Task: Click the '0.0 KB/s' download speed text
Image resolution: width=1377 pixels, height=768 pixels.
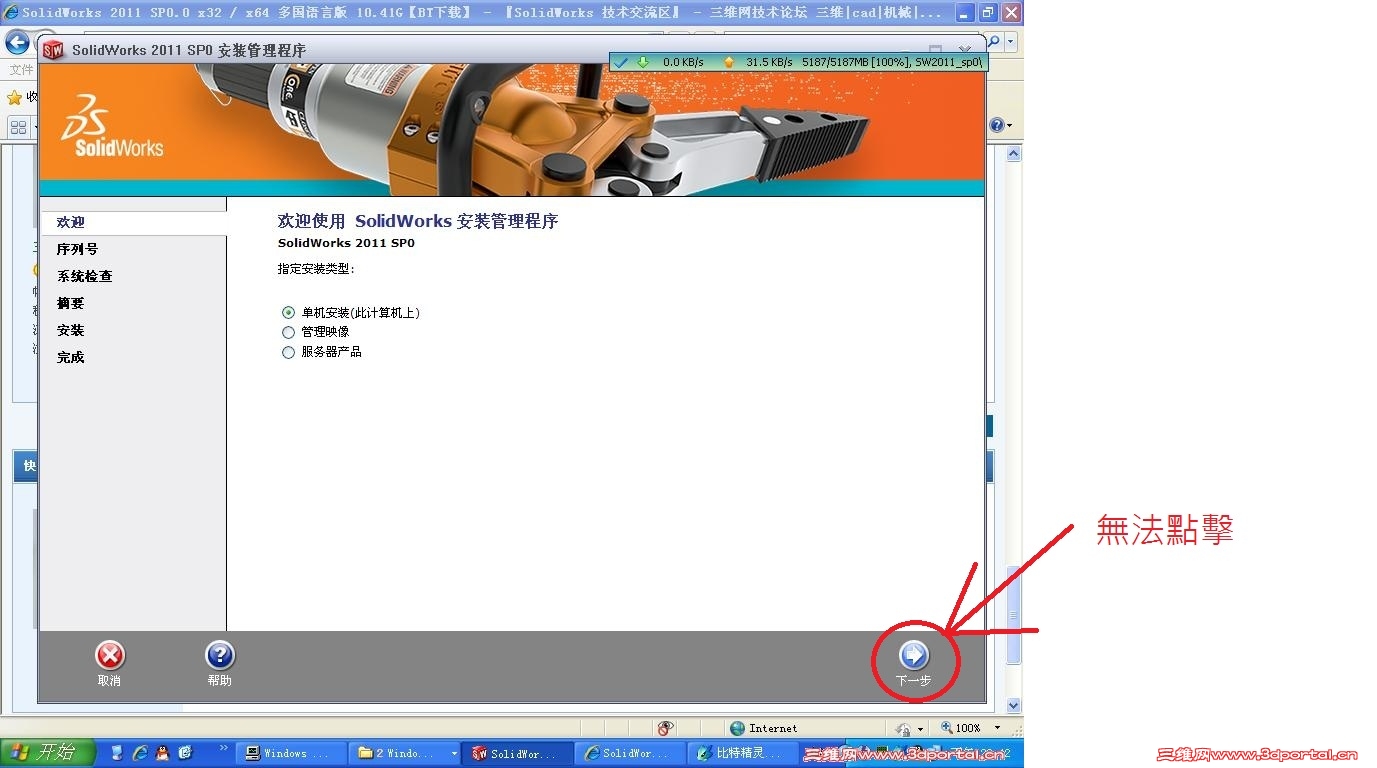Action: [683, 62]
